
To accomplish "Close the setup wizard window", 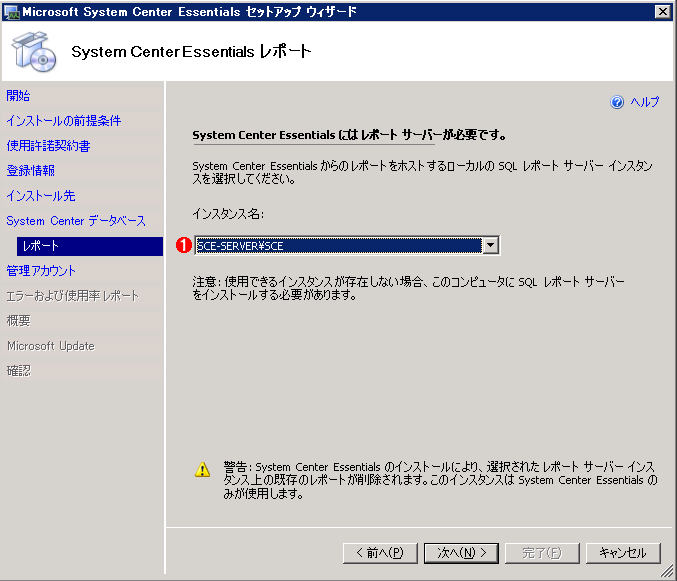I will point(662,12).
